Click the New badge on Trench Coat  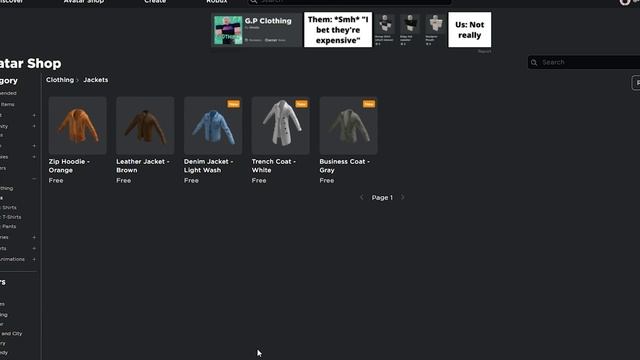pos(301,104)
